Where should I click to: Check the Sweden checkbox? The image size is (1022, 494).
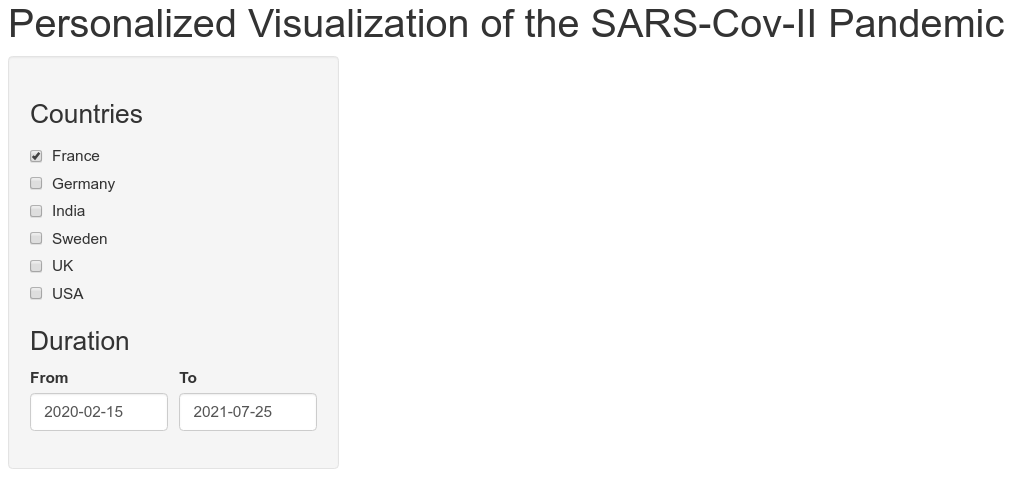click(36, 239)
